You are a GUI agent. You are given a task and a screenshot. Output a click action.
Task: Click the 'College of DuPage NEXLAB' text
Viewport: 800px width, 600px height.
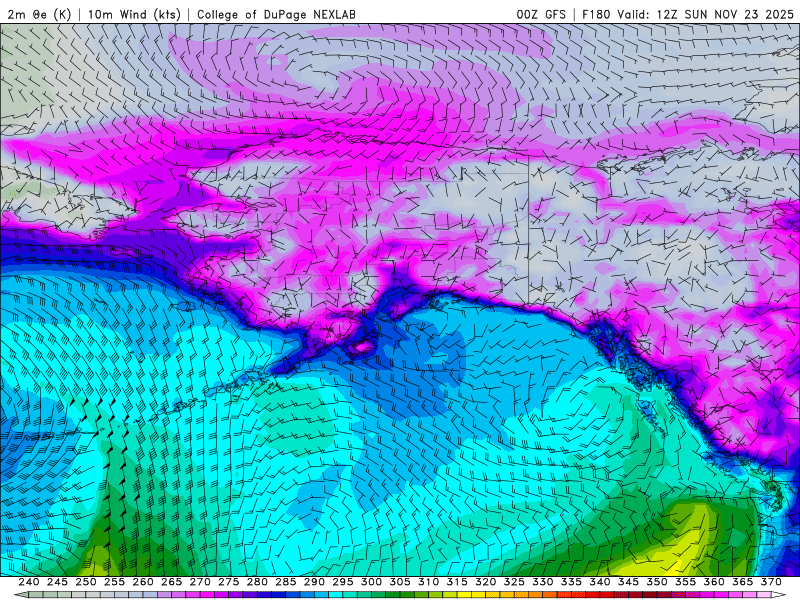(x=276, y=14)
